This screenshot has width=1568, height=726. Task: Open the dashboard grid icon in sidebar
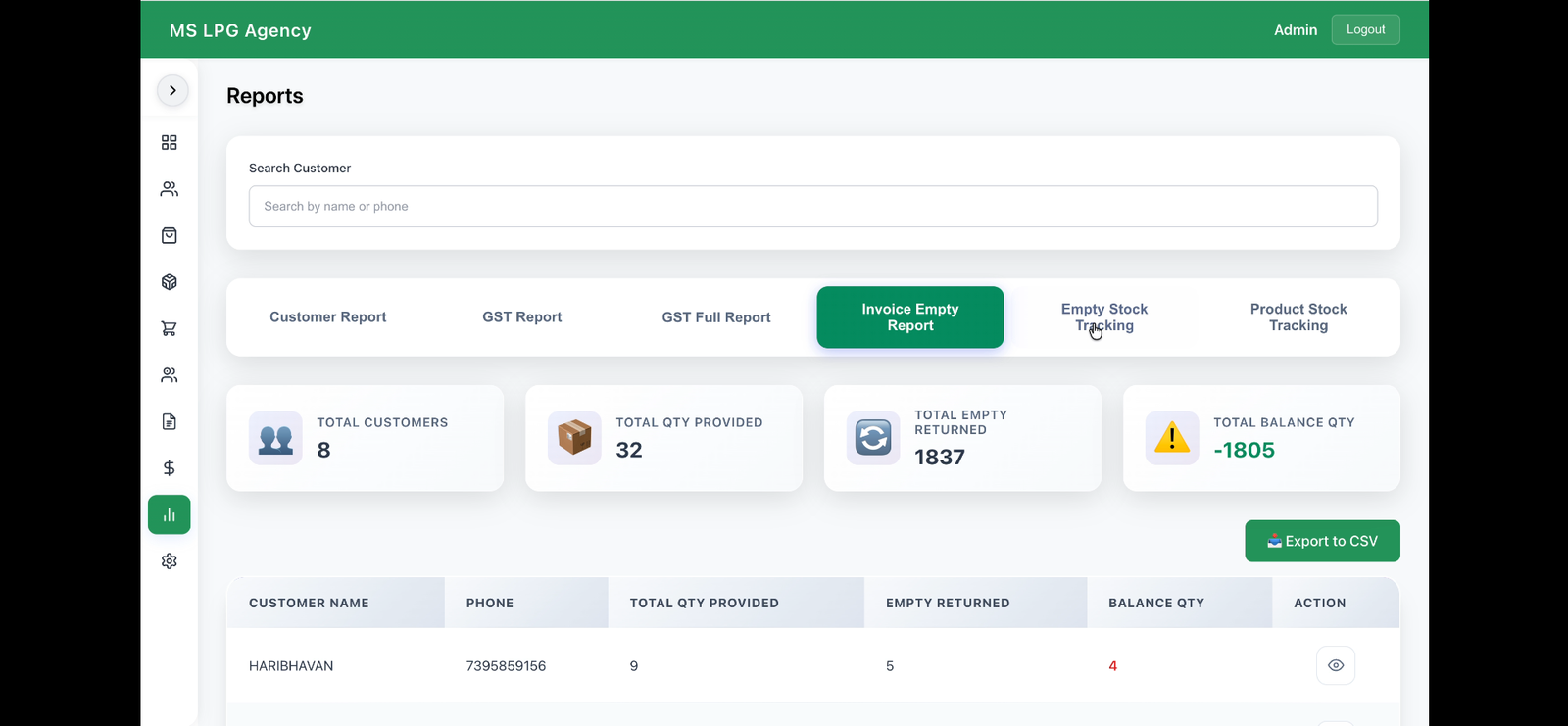coord(169,142)
